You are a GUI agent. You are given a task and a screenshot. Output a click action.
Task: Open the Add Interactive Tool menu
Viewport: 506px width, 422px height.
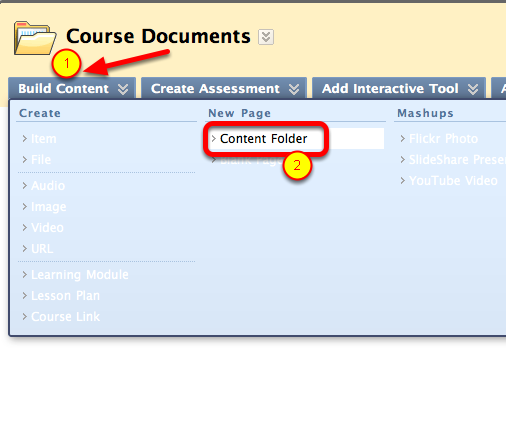[x=399, y=89]
